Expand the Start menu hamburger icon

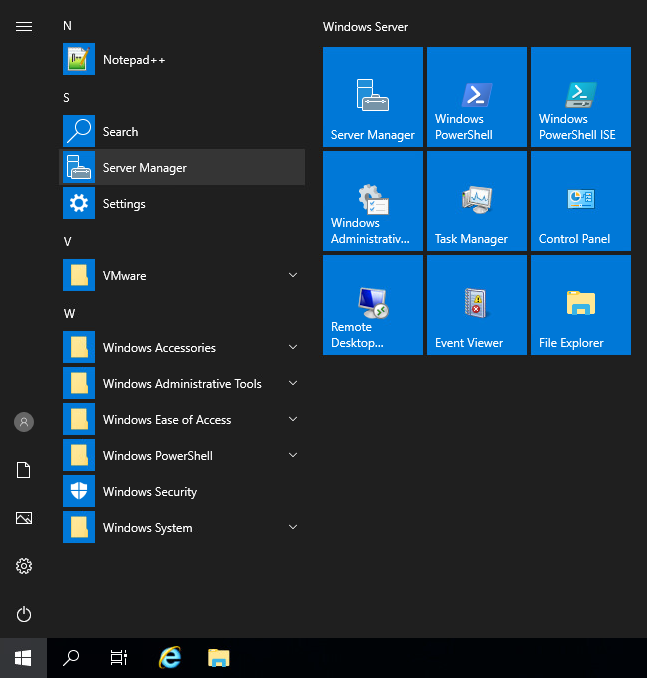(24, 27)
